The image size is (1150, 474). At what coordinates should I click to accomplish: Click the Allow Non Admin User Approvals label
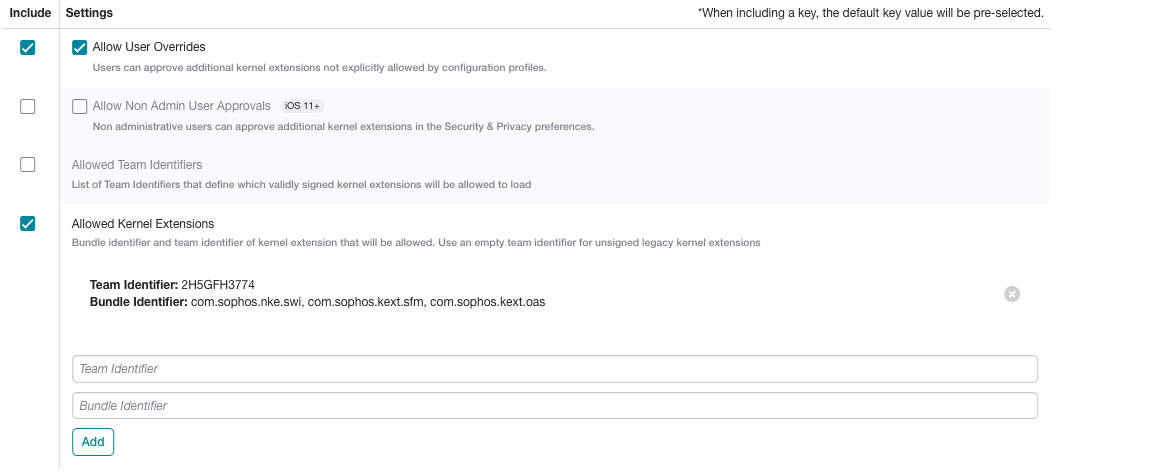coord(181,106)
